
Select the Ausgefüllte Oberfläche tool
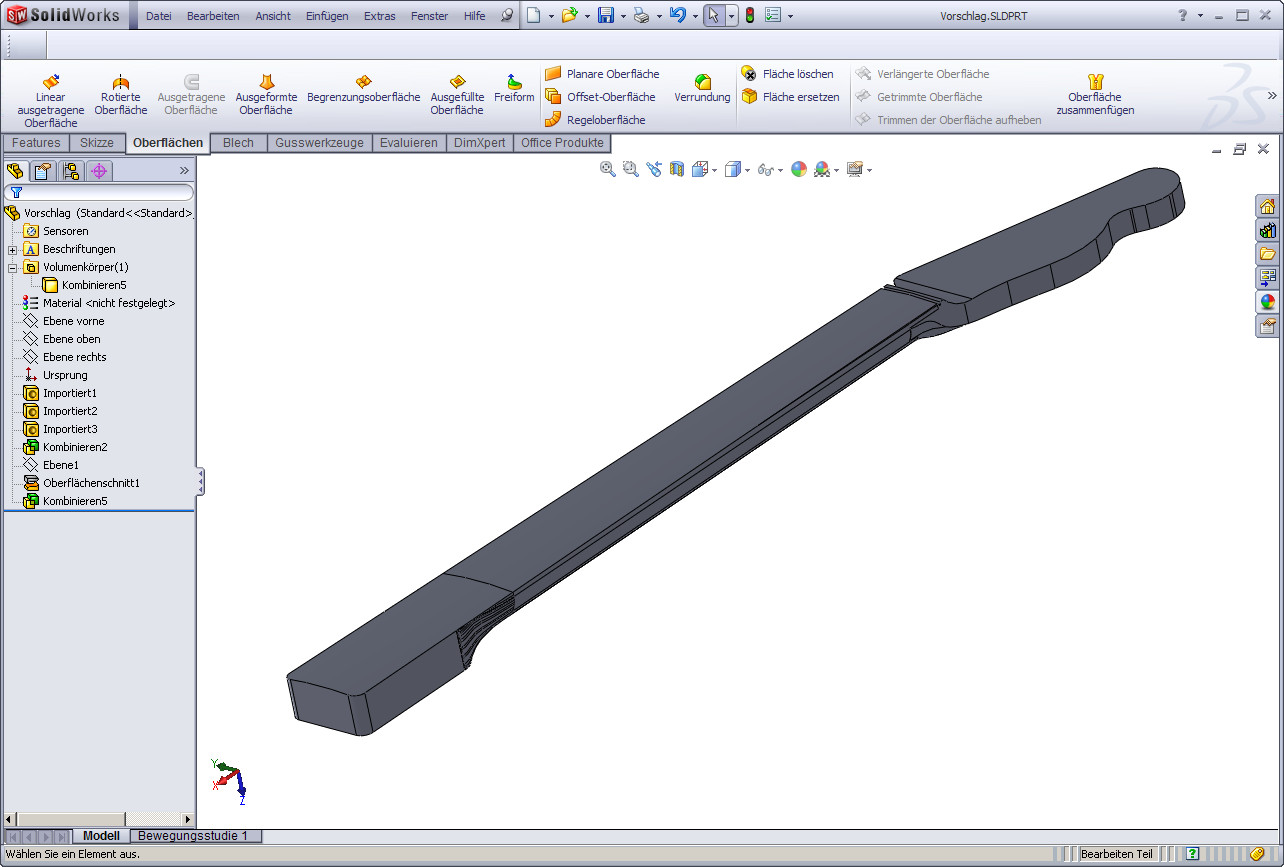point(457,95)
